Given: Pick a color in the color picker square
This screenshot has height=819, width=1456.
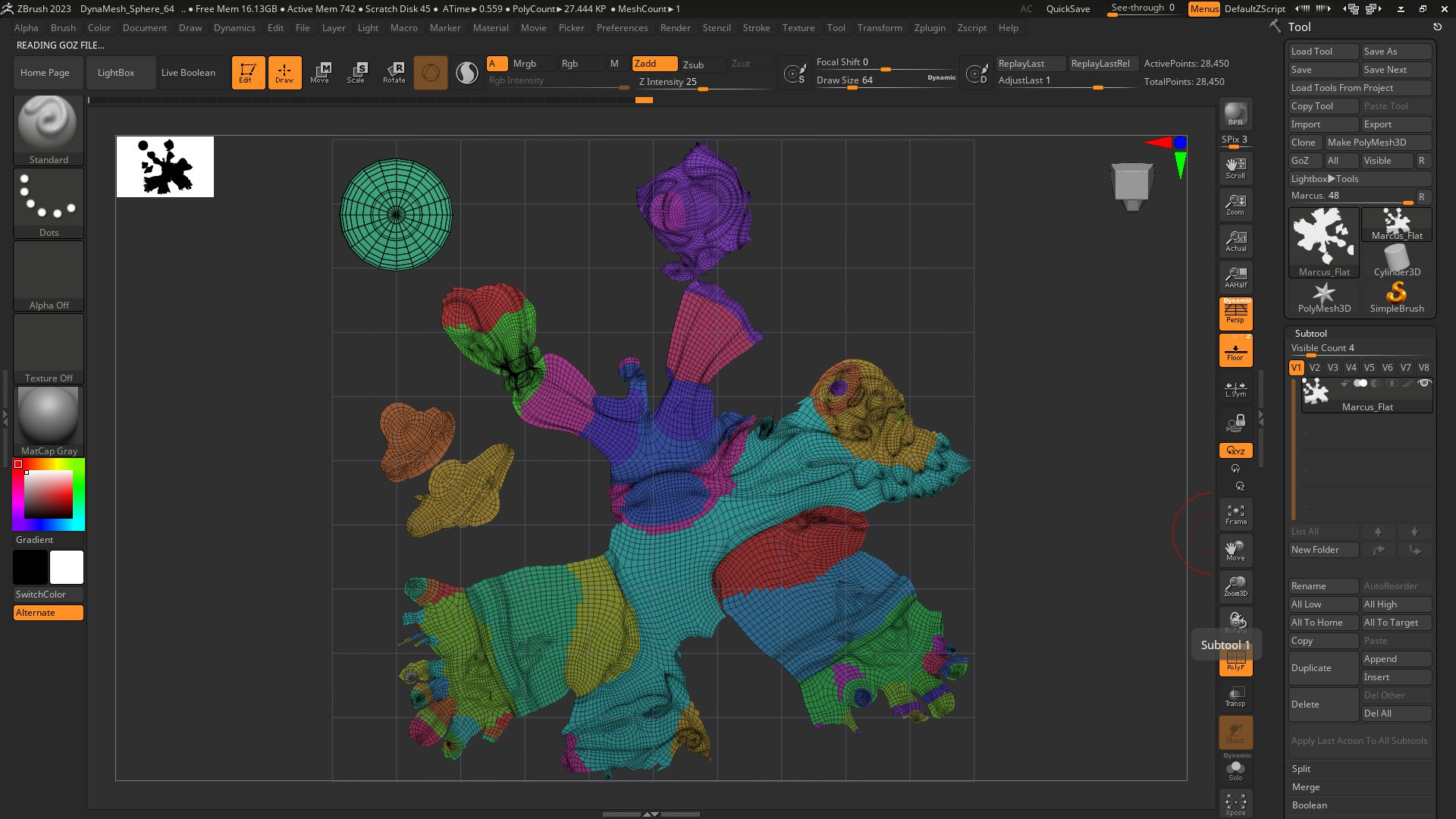Looking at the screenshot, I should (x=49, y=494).
